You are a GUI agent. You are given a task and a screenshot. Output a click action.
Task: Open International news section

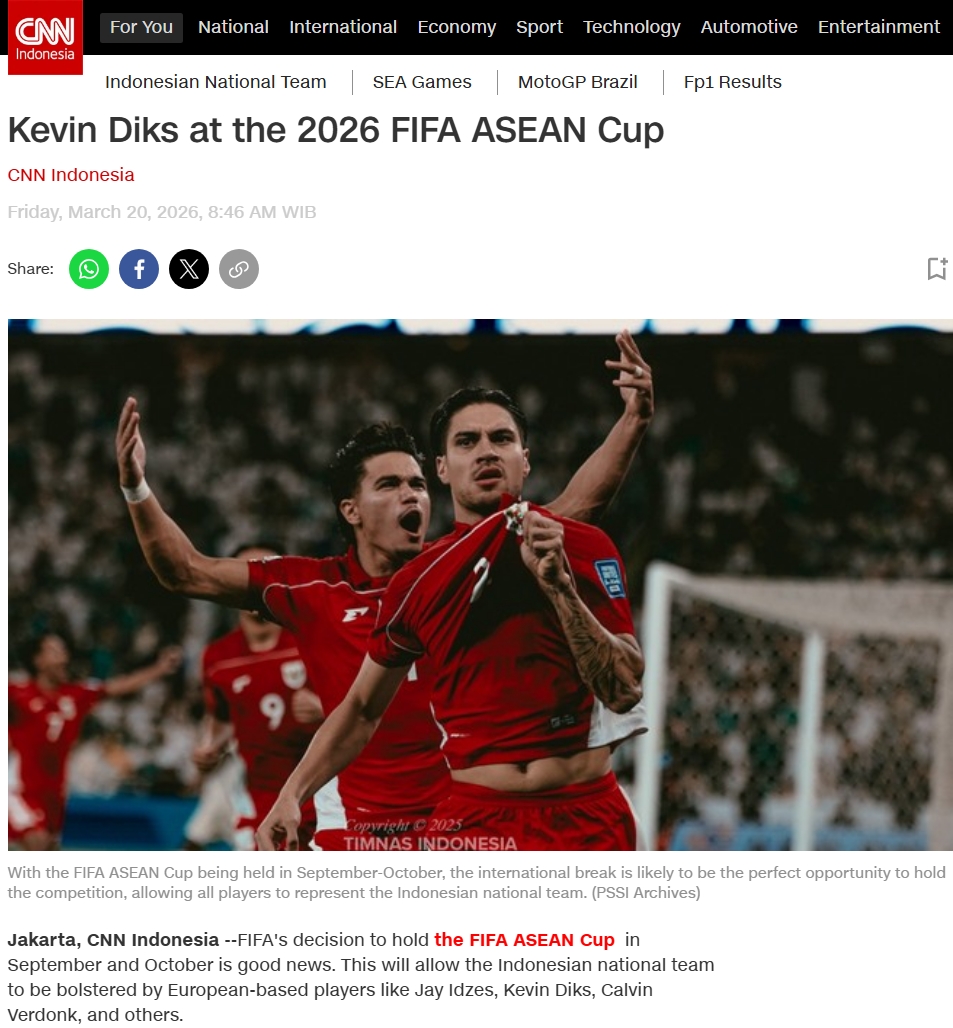pos(343,27)
